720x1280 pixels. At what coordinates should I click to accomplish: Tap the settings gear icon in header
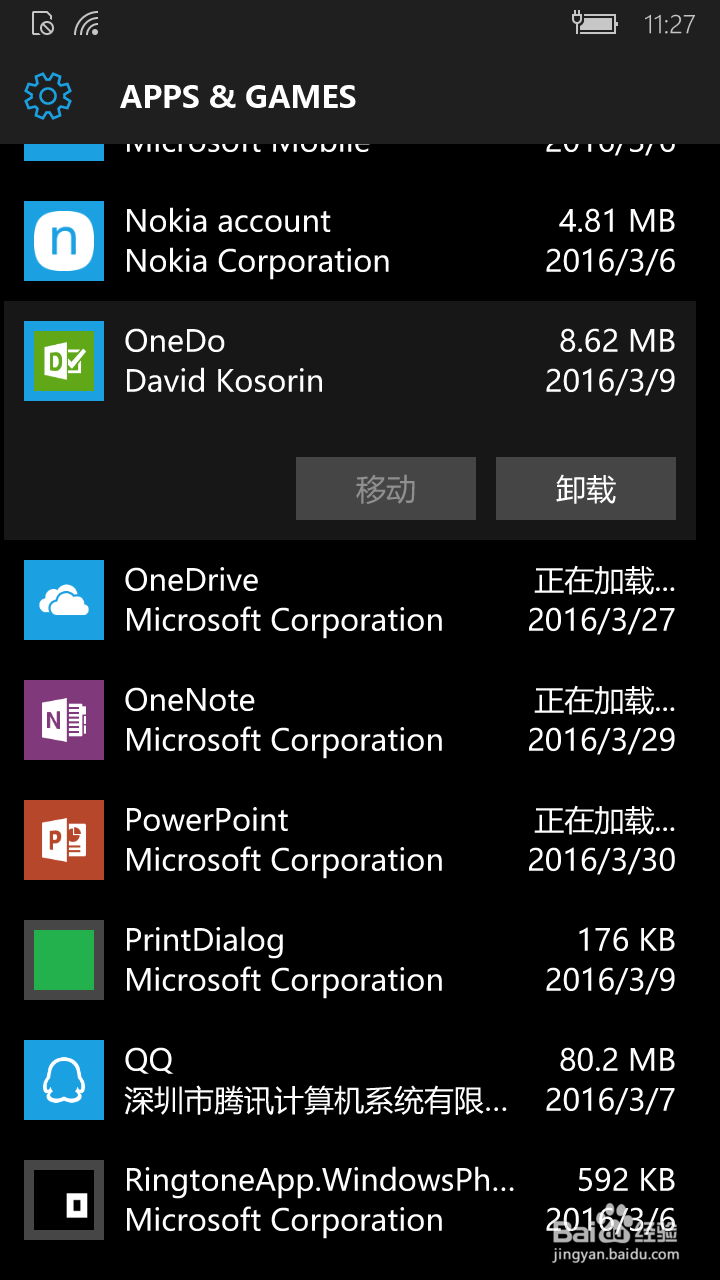click(48, 96)
